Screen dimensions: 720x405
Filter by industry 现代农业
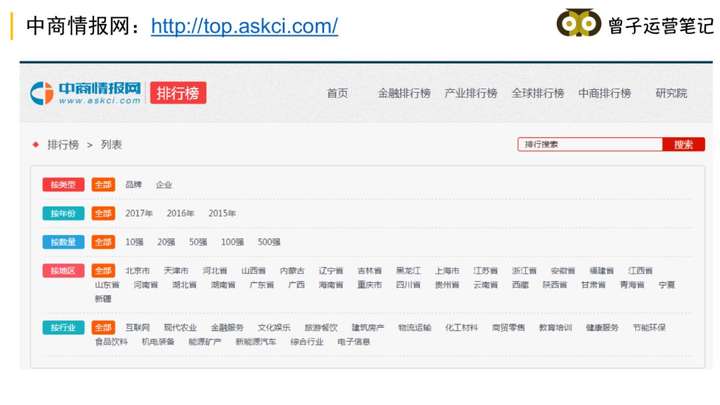180,327
